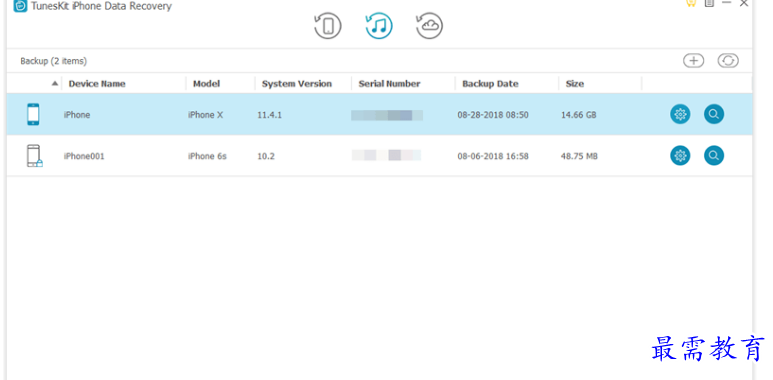
Task: Click the 'iPhone 6s' model cell
Action: (x=207, y=156)
